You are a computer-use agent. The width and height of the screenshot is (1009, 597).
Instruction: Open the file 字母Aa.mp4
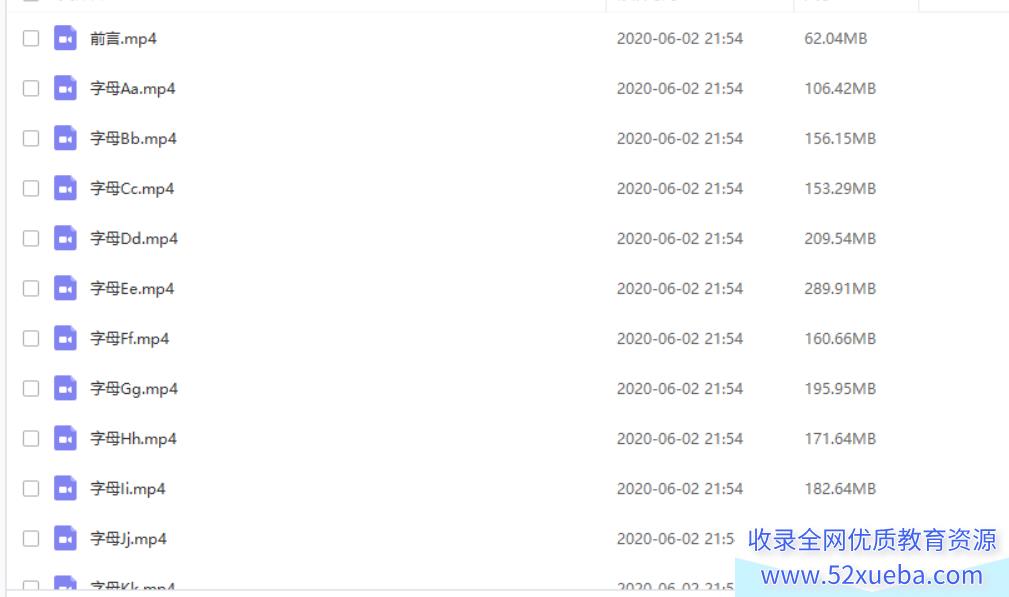[133, 89]
